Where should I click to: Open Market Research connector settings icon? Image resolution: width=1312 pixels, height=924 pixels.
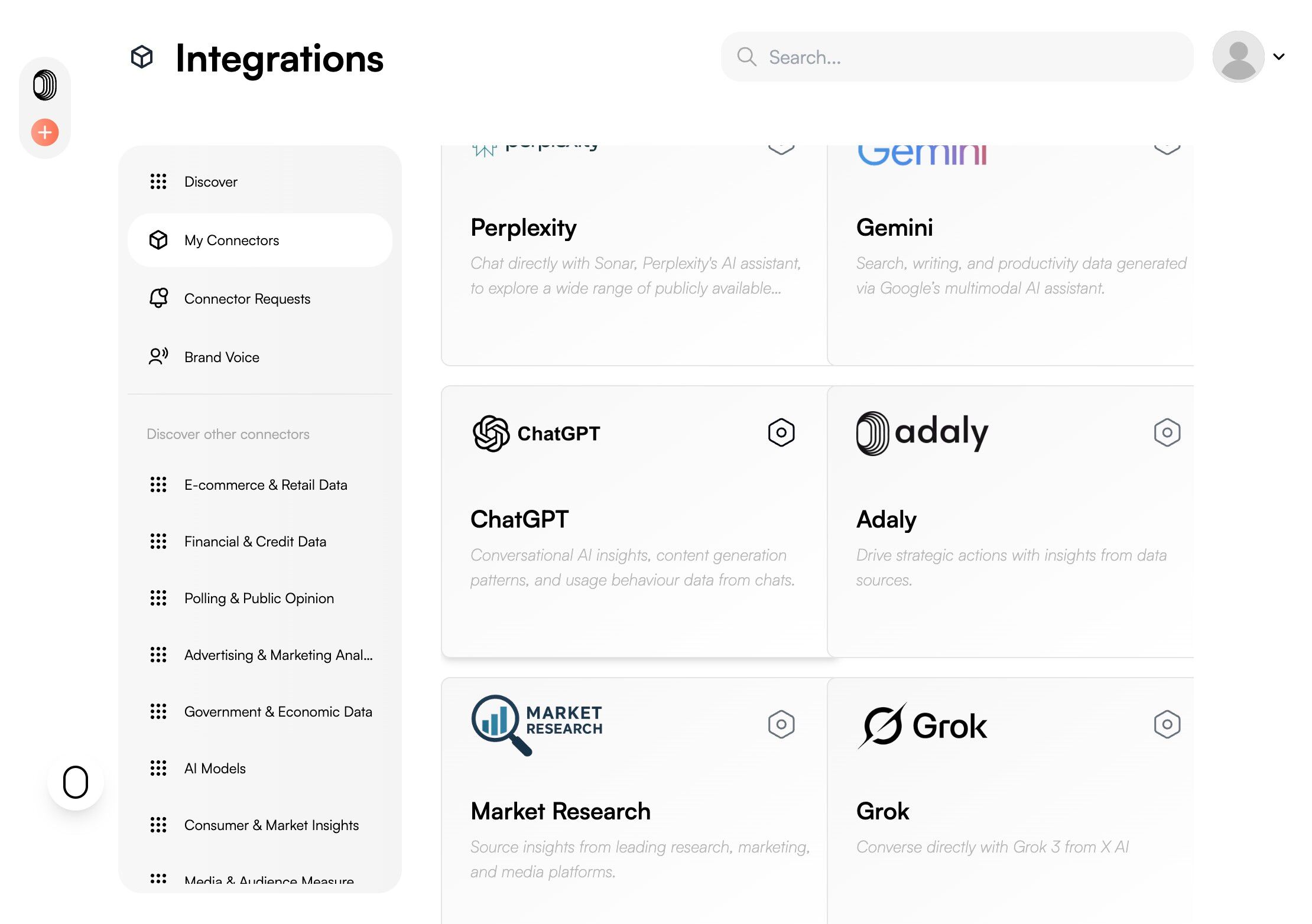click(781, 724)
